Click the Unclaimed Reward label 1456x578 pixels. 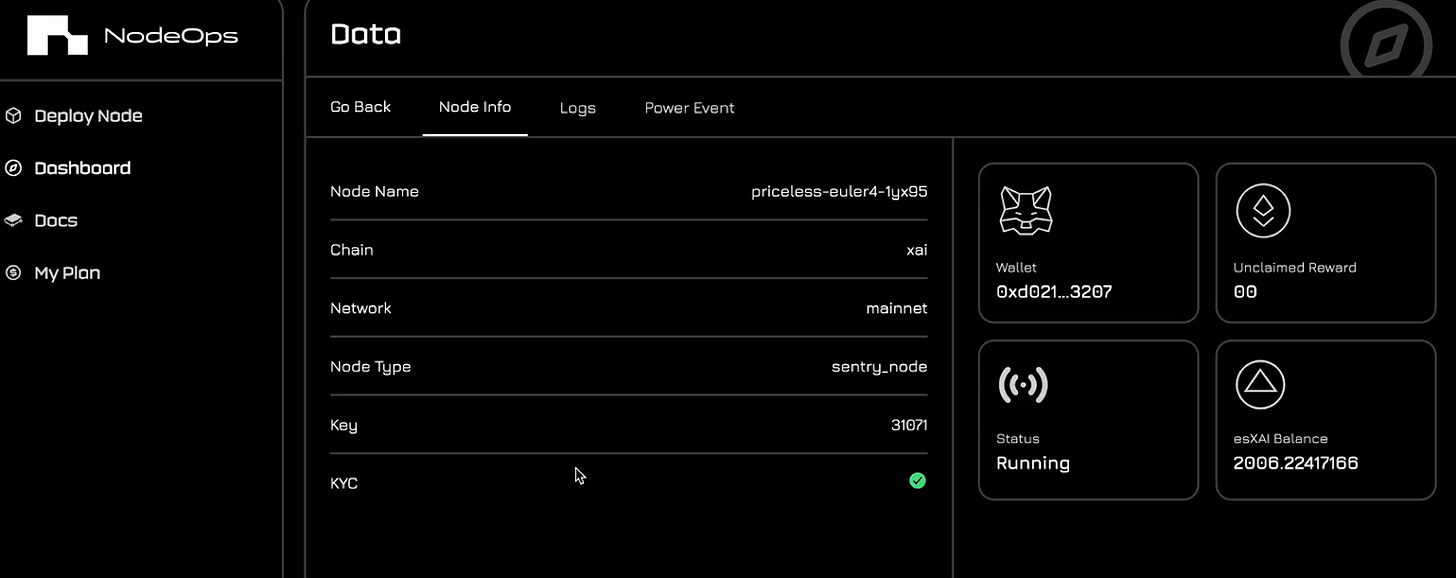[1295, 268]
